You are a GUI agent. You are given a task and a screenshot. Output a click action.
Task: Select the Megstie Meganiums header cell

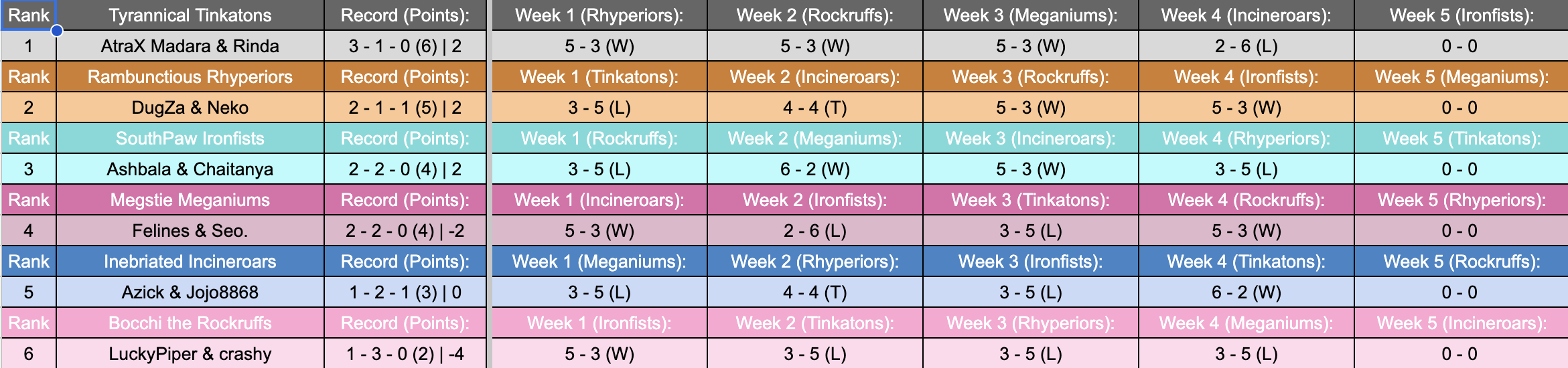pos(190,200)
